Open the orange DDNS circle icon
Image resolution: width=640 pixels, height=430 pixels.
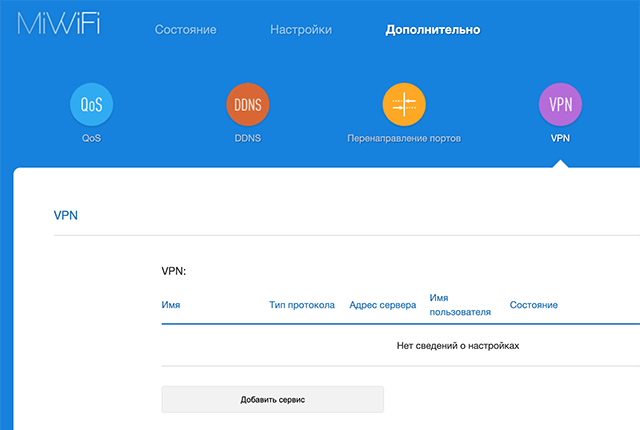coord(247,105)
